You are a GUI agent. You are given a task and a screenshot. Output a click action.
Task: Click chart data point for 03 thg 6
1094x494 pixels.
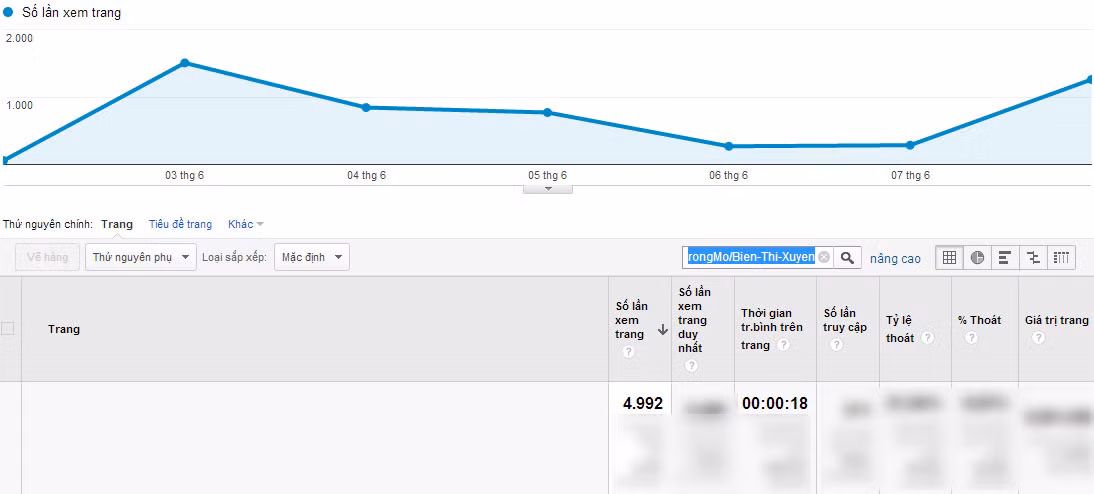(185, 63)
